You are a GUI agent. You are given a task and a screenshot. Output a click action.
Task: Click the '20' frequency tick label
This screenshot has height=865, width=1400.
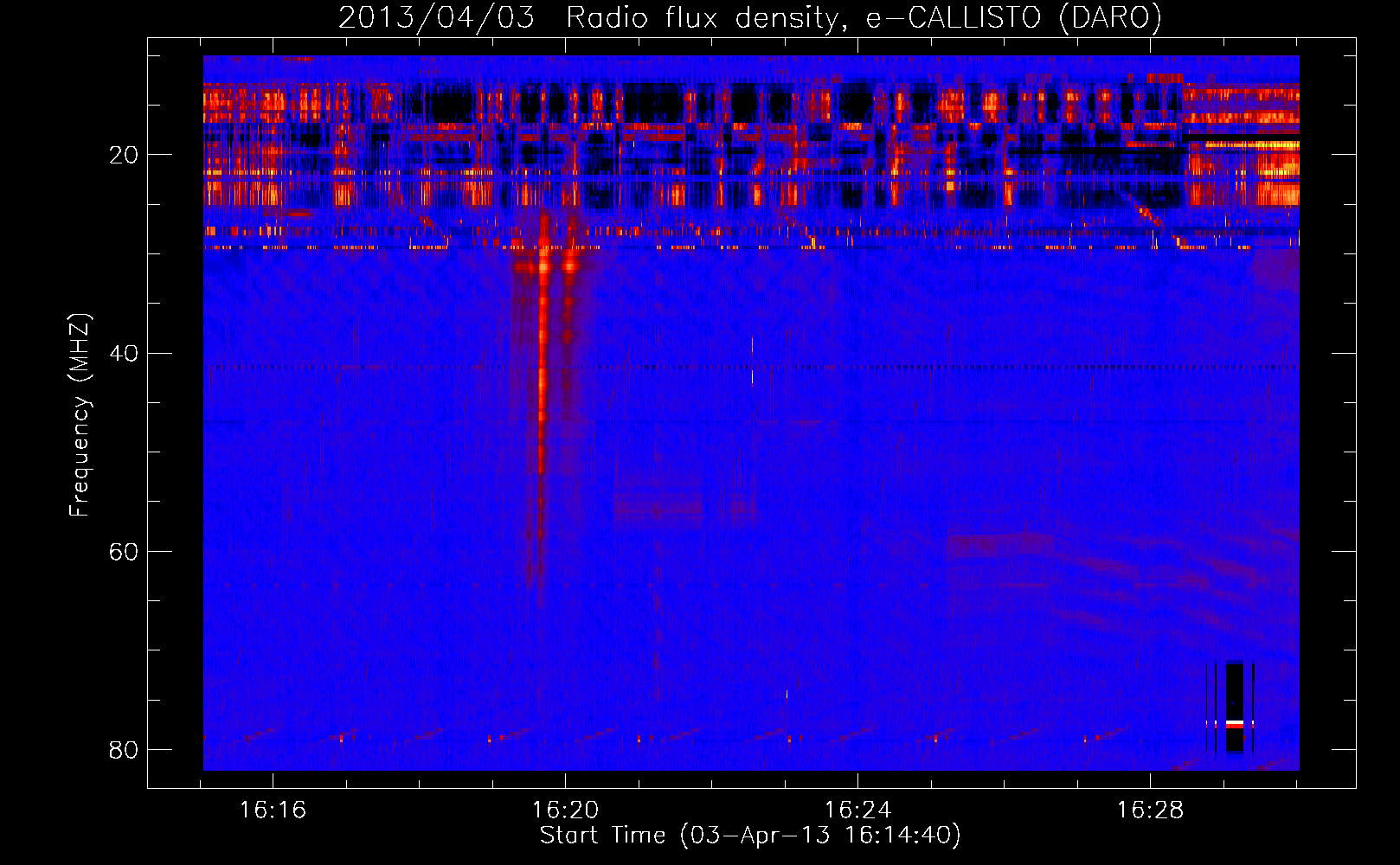[124, 155]
